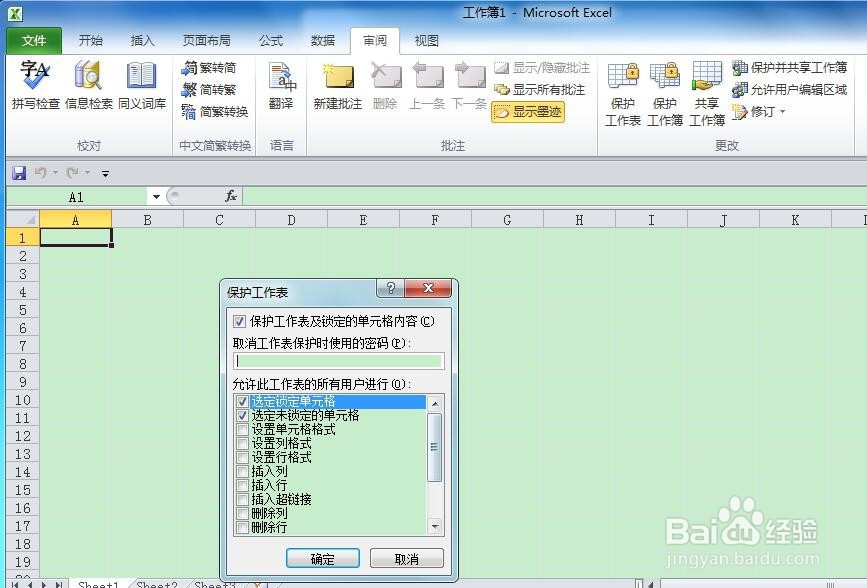Screen dimensions: 867x588
Task: Uncheck 选定锁定单元格 option
Action: (242, 401)
